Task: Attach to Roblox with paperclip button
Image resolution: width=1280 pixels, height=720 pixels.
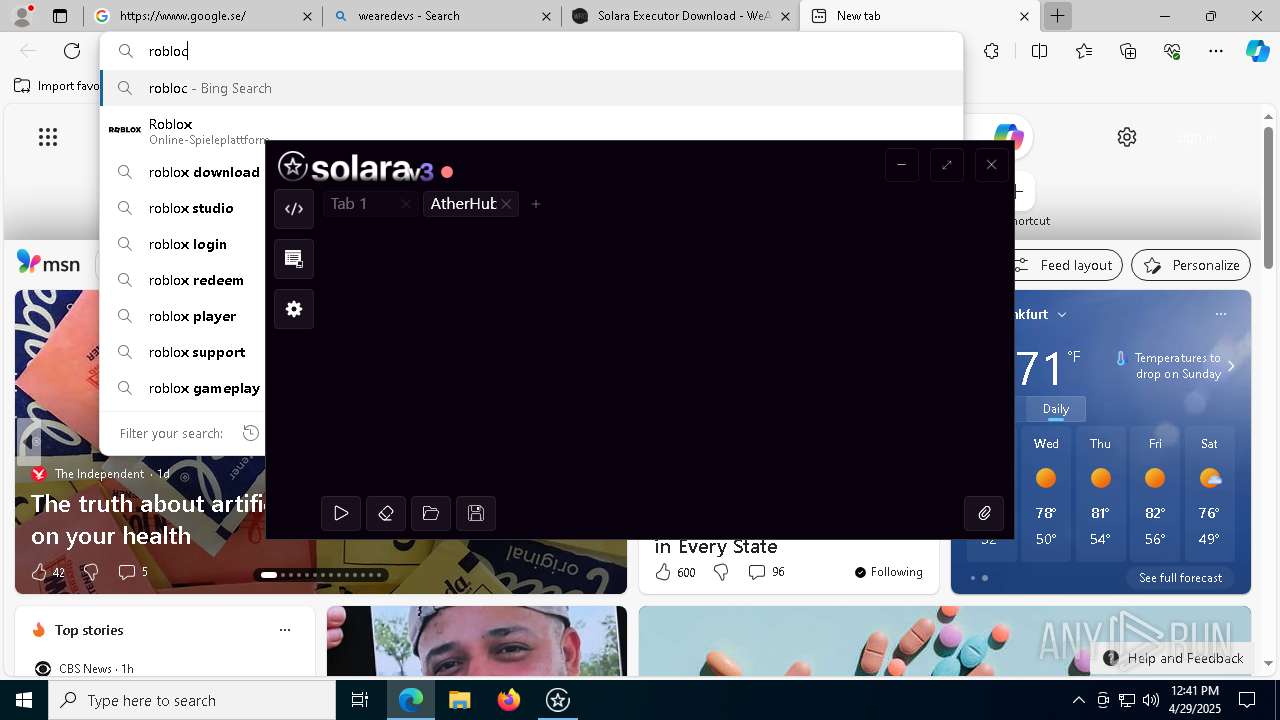Action: (x=984, y=513)
